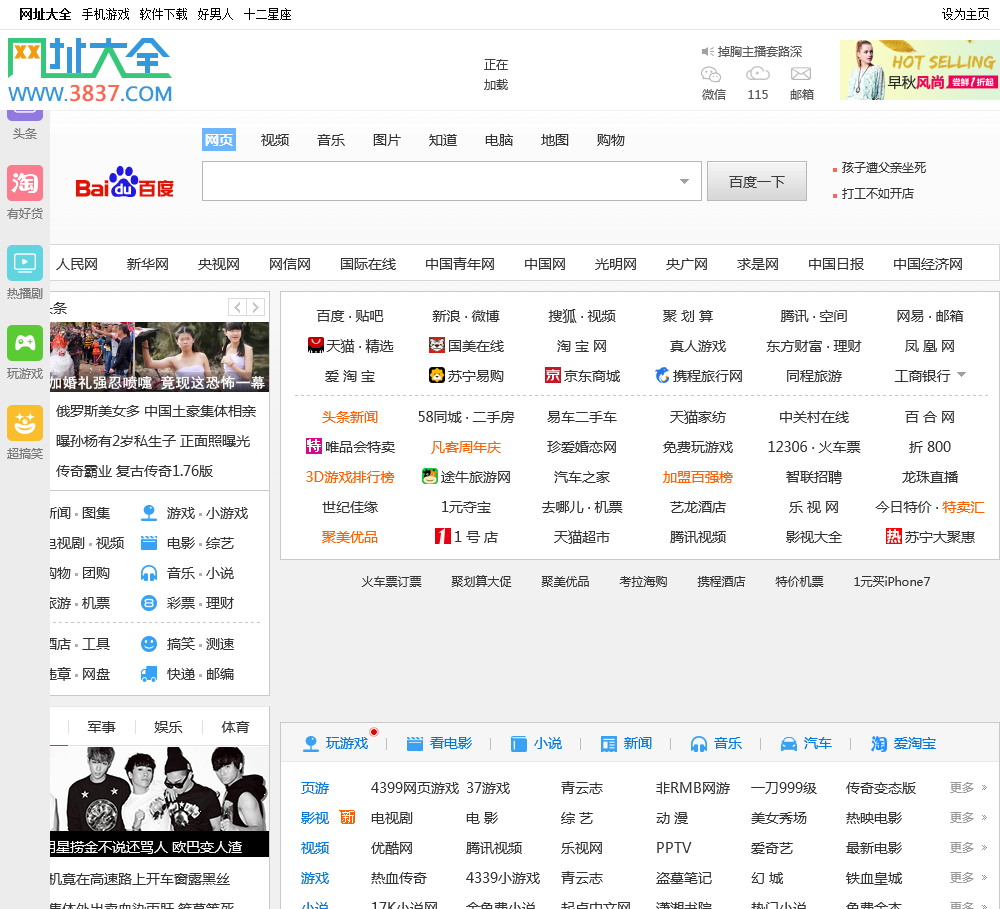Show the next news slide with right arrow
This screenshot has height=909, width=1000.
coord(256,307)
